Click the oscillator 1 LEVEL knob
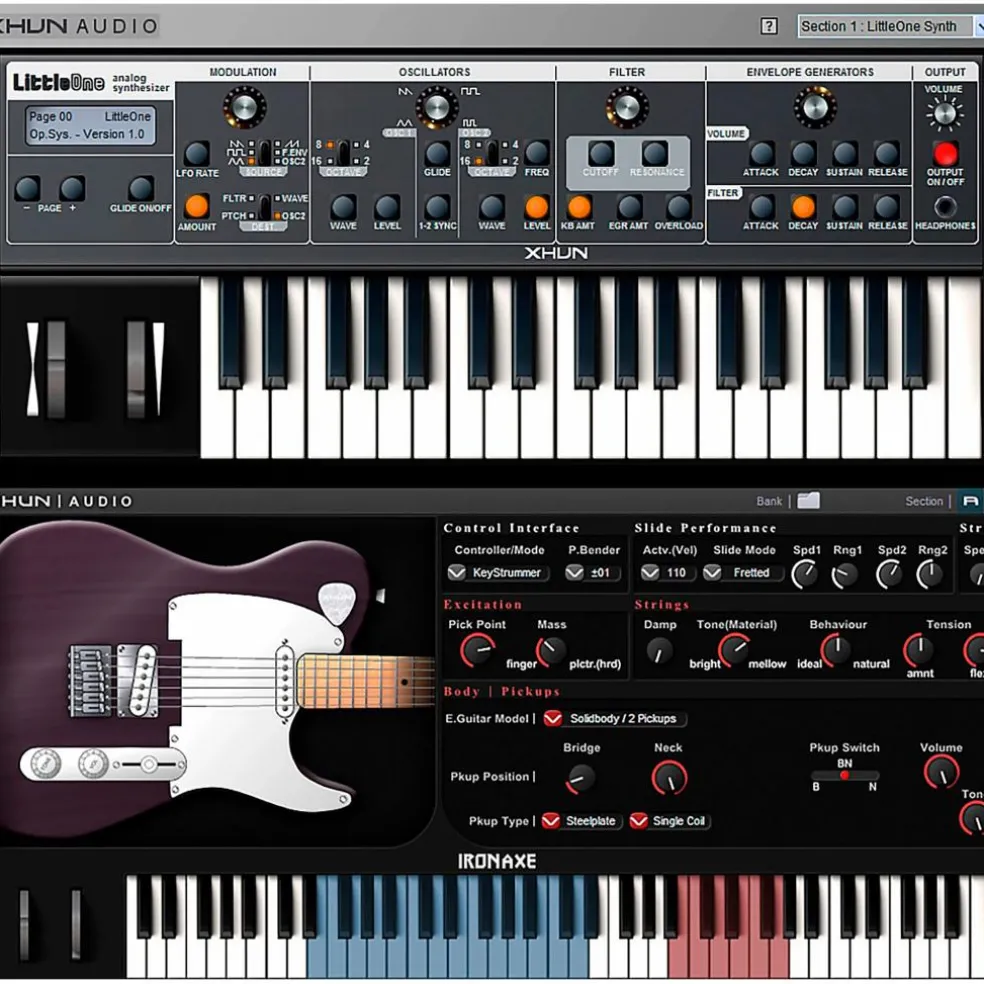Viewport: 984px width, 984px height. coord(387,207)
